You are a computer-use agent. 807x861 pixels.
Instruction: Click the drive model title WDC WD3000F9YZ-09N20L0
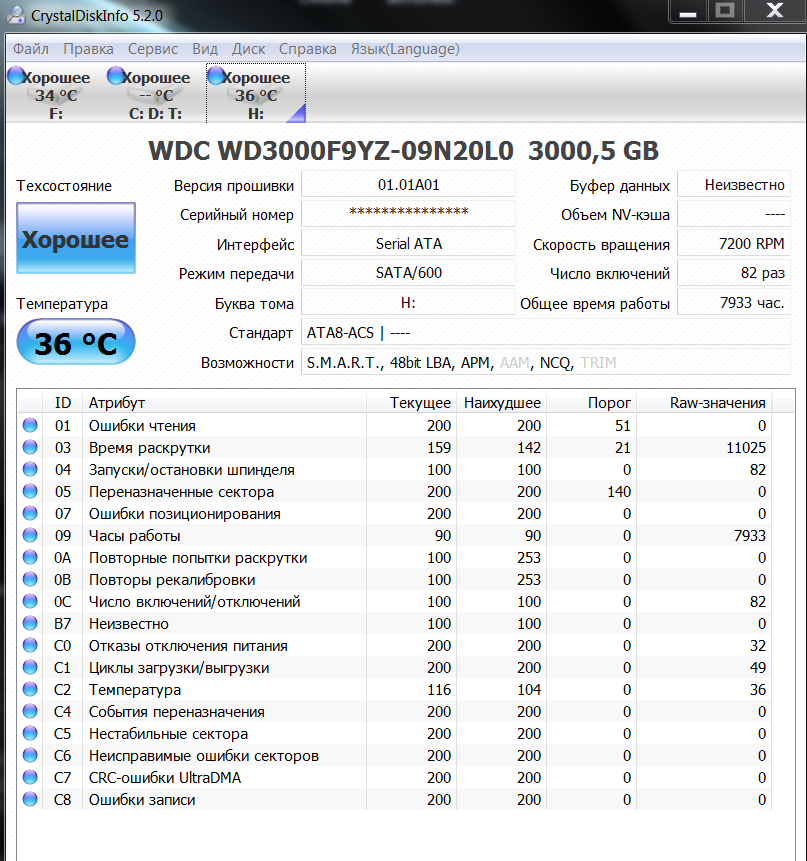tap(331, 150)
